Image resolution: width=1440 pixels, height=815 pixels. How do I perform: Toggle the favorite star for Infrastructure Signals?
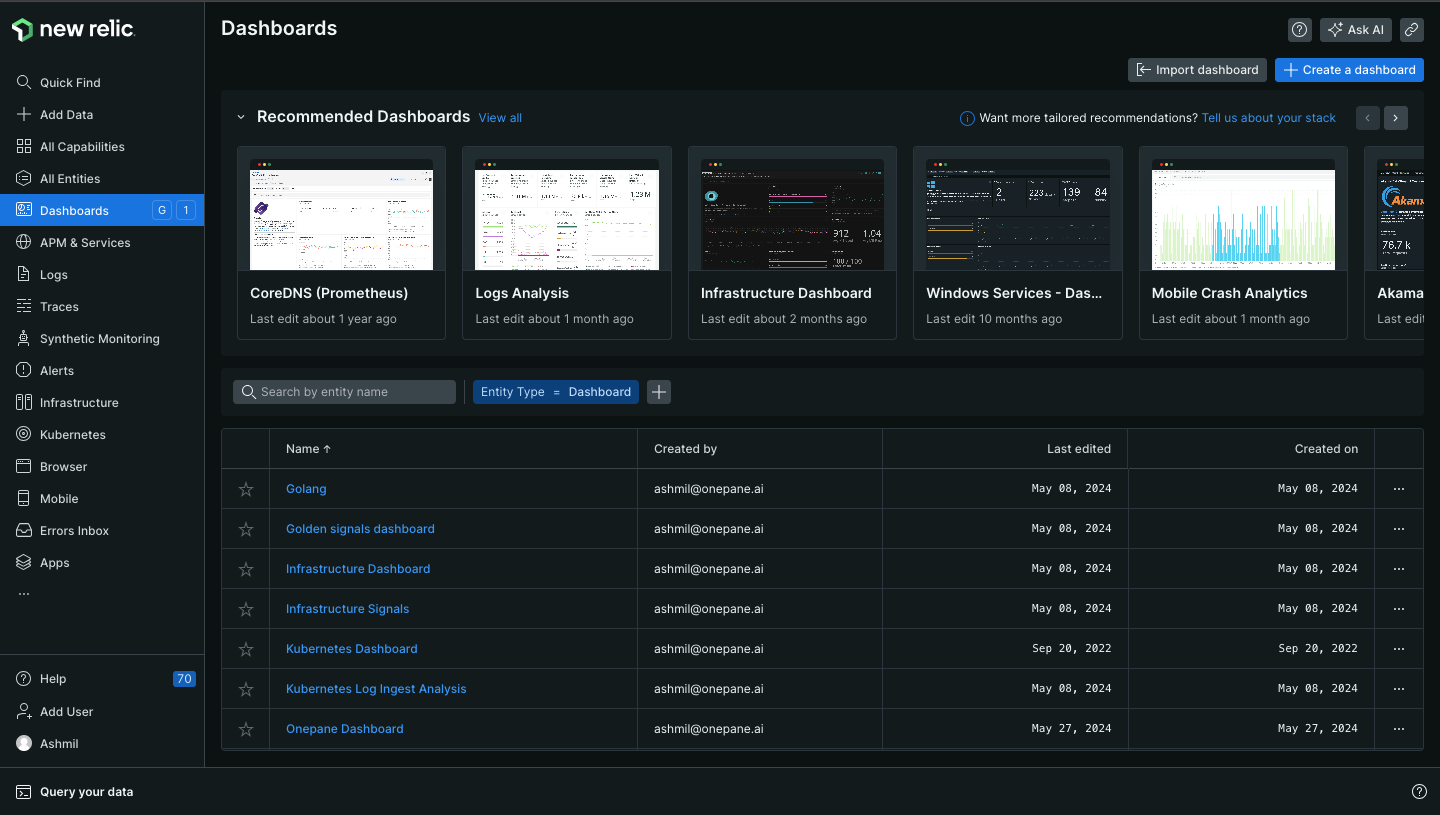pos(246,609)
